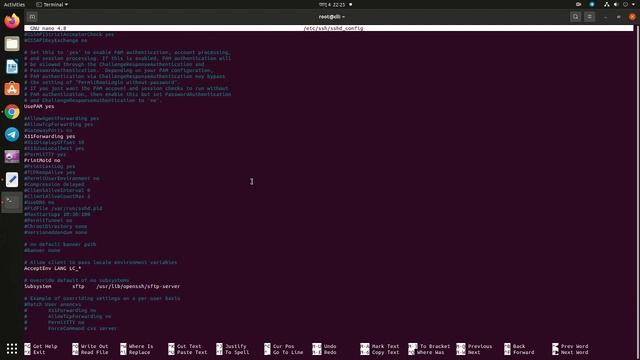
Task: Open the root@dll title dropdown
Action: [x=331, y=17]
